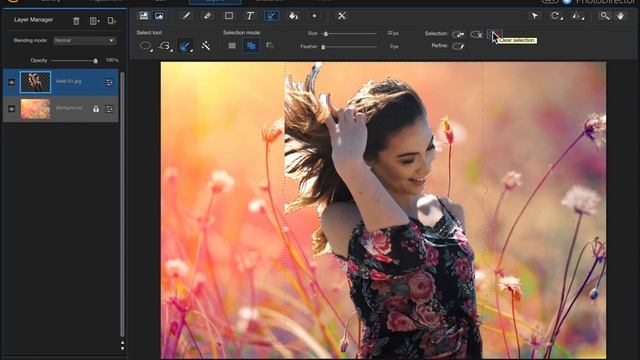Select the Rectangle shape tool
This screenshot has height=360, width=640.
(x=229, y=16)
